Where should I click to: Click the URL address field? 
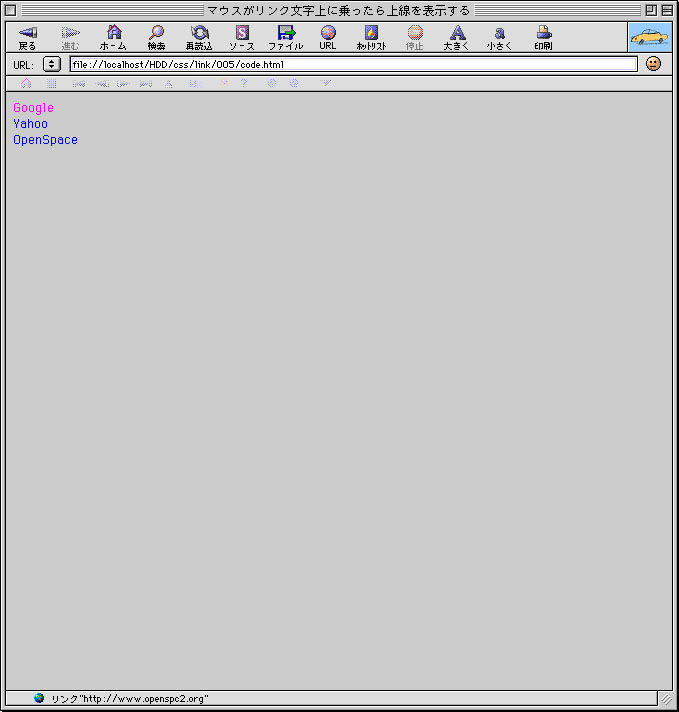point(353,64)
